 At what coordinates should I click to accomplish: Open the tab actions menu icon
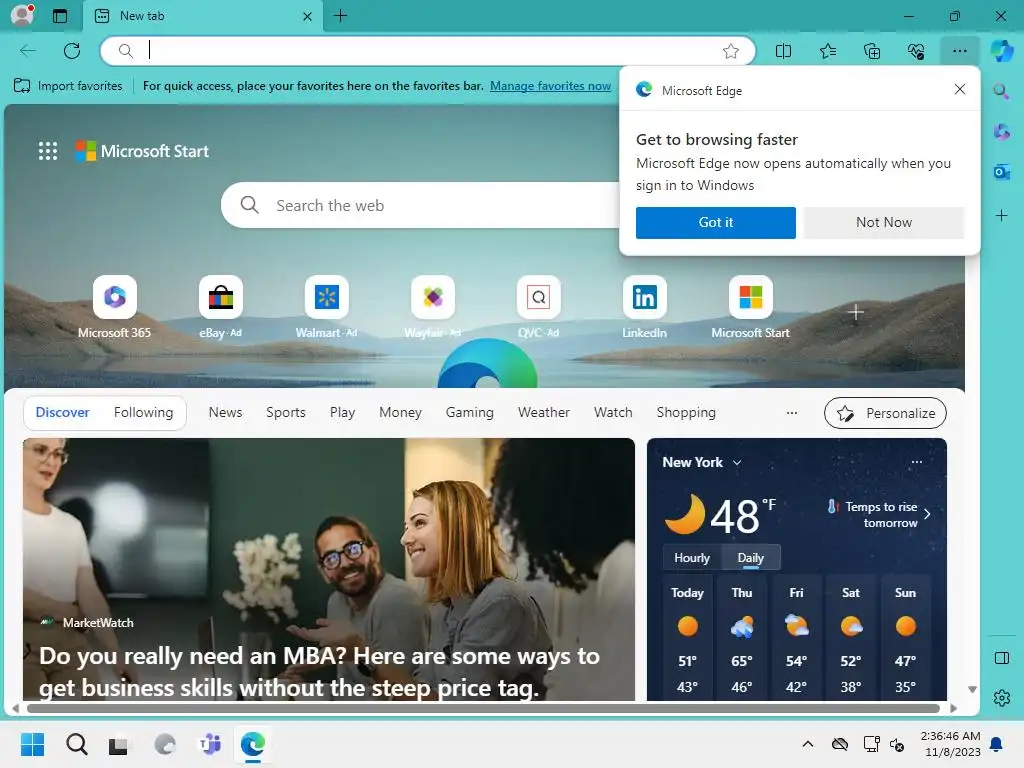[59, 16]
